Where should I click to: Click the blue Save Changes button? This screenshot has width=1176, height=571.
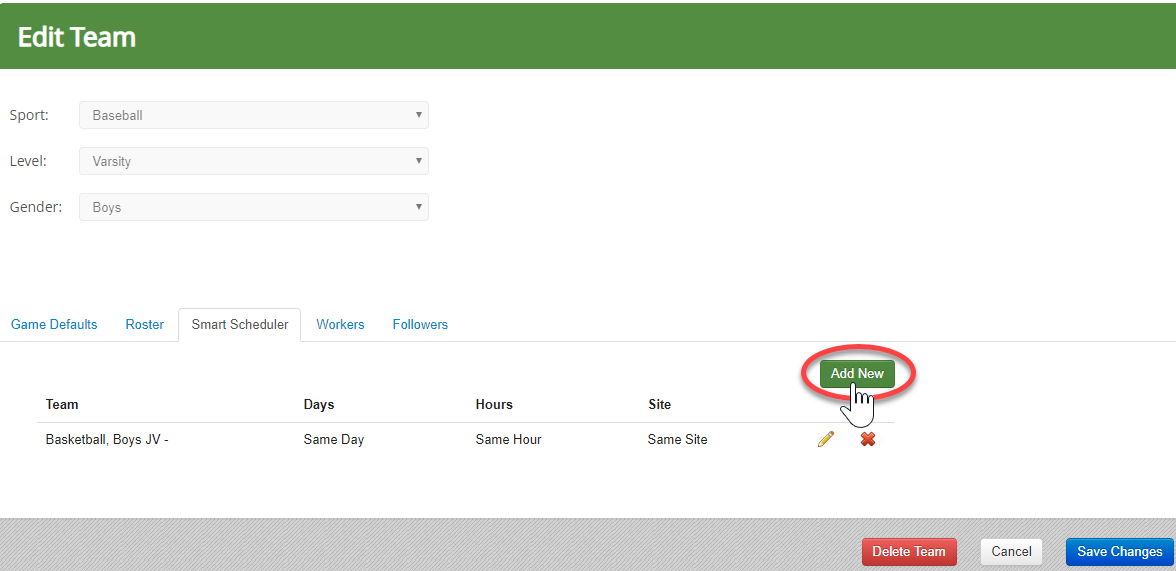[x=1120, y=551]
